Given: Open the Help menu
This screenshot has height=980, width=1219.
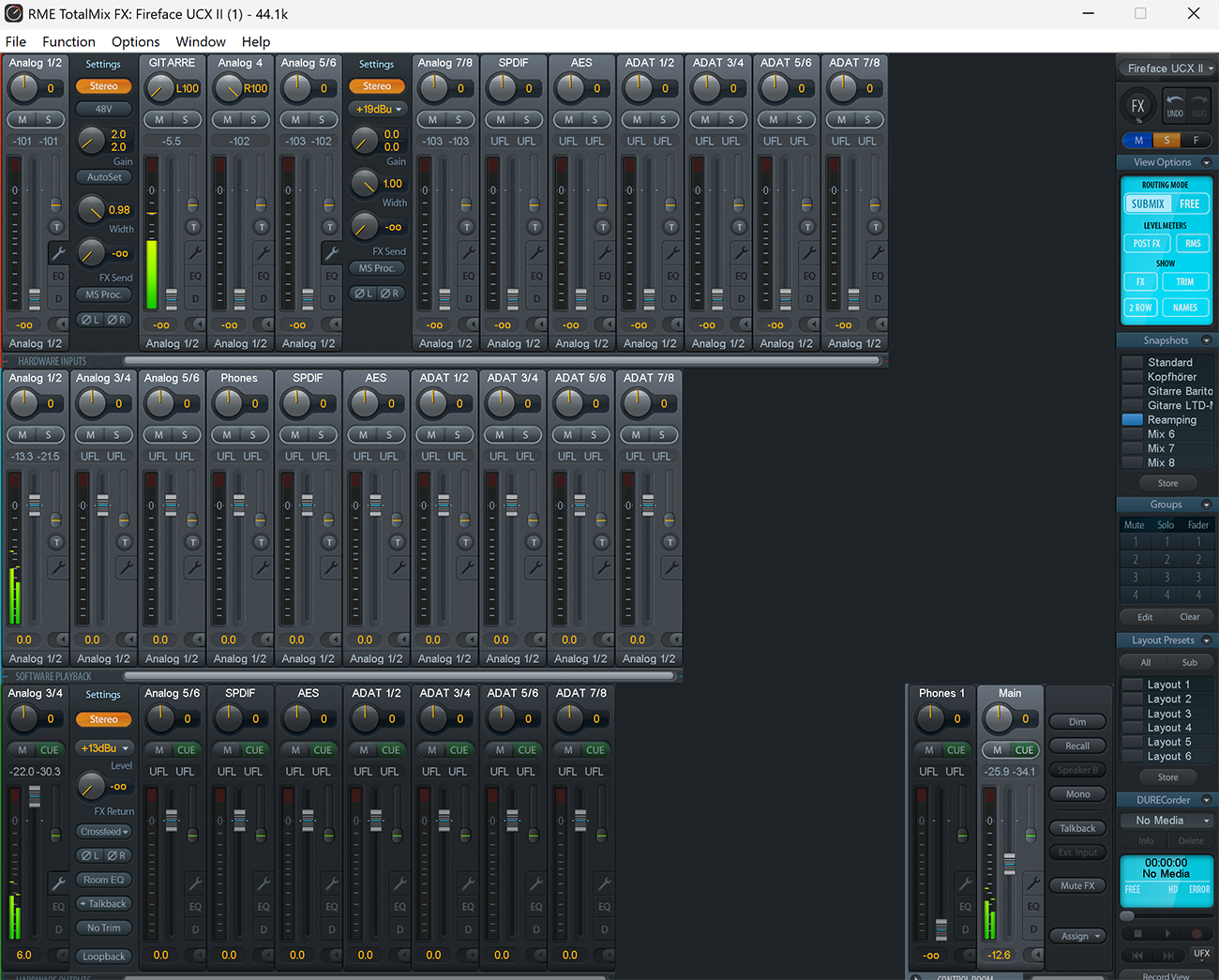Looking at the screenshot, I should 256,41.
